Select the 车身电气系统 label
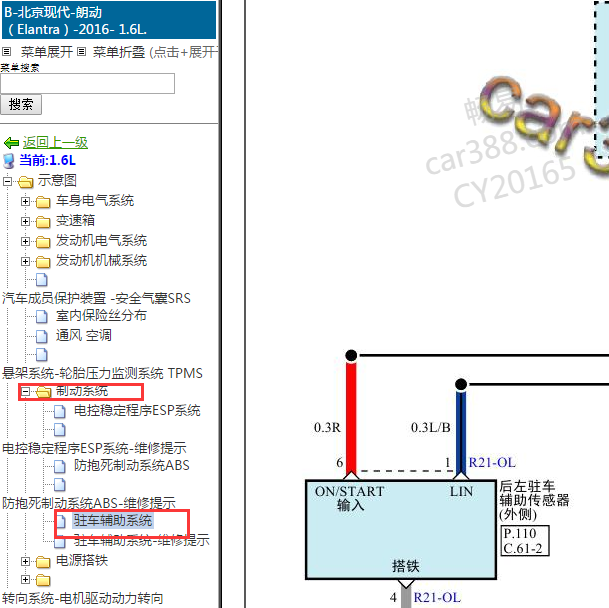This screenshot has width=609, height=608. (x=95, y=200)
